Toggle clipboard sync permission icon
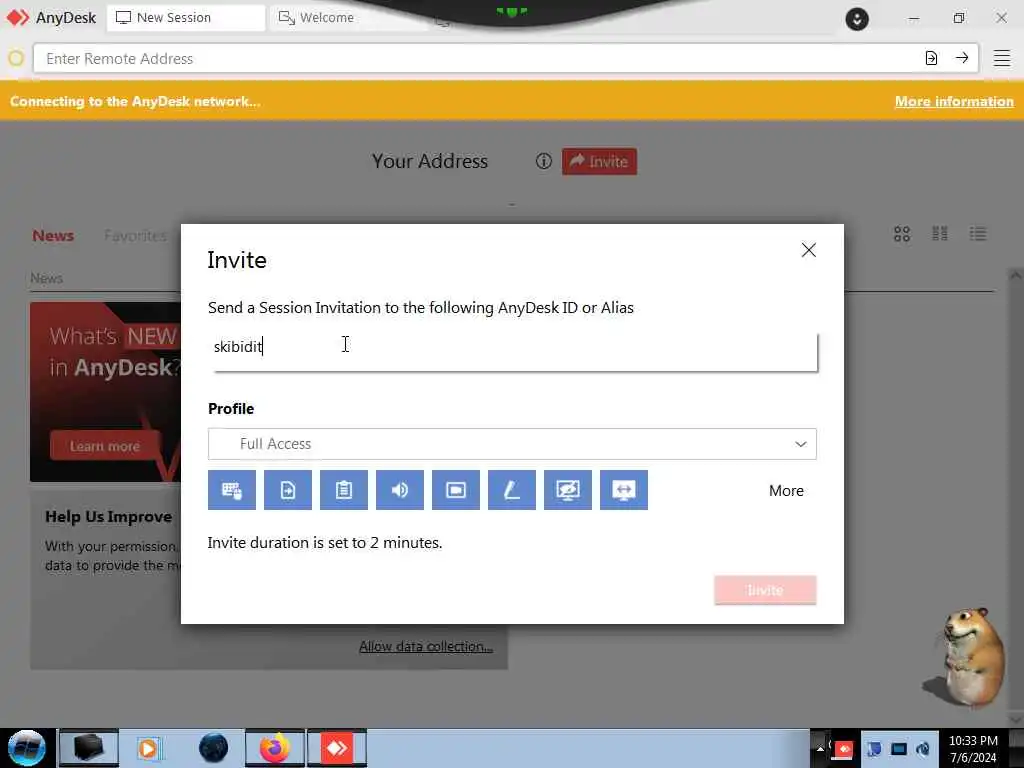Viewport: 1024px width, 768px height. click(344, 490)
